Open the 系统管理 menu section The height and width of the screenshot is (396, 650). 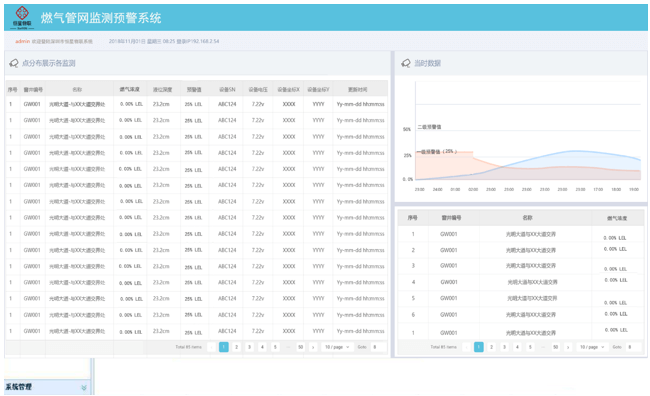(x=47, y=387)
